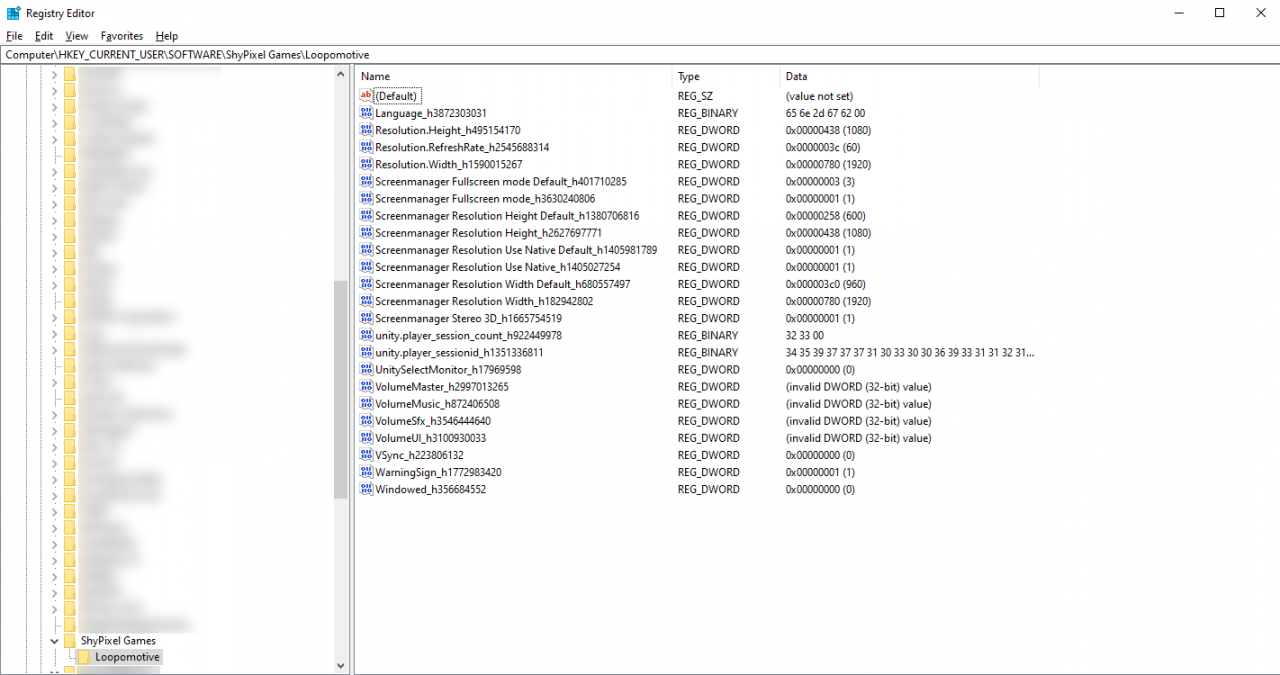Screen dimensions: 1280x675
Task: Click the Data column header
Action: (x=907, y=76)
